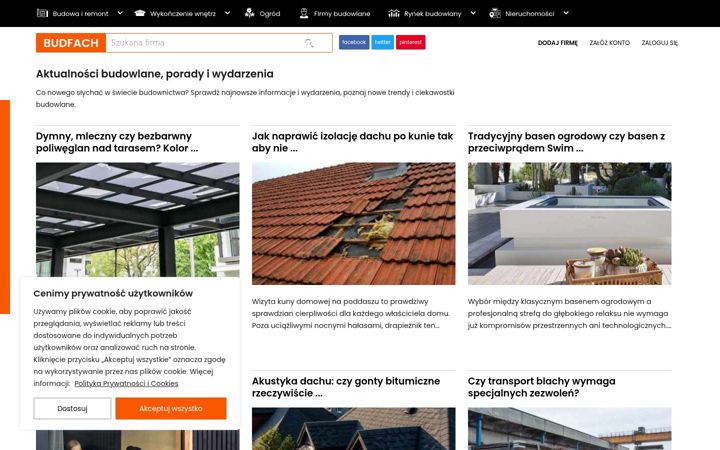Click the Nieruchomości icon
Screen dimensions: 720x450
tap(495, 13)
